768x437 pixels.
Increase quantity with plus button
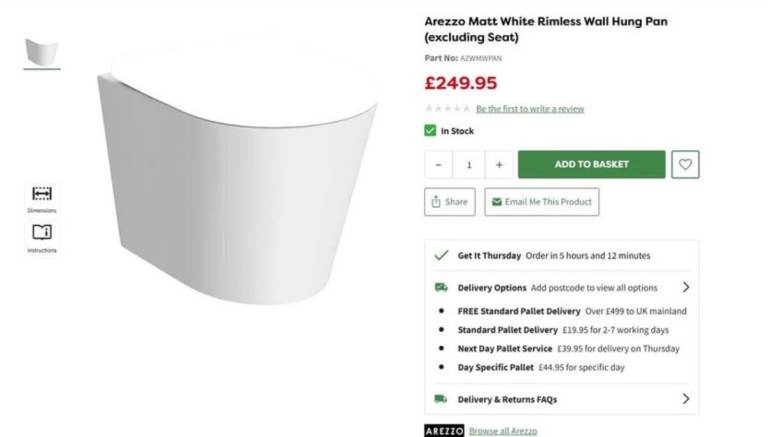(x=499, y=164)
